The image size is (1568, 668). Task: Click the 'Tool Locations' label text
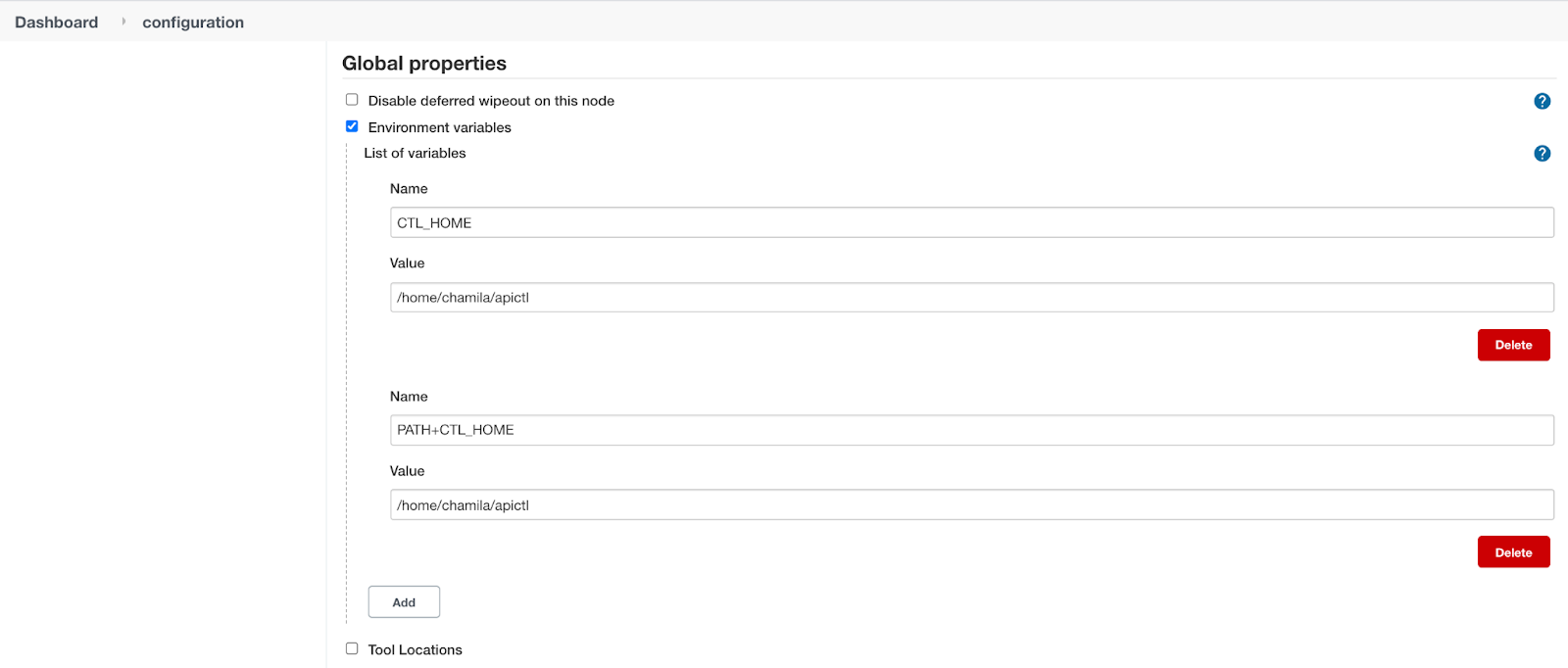(415, 649)
